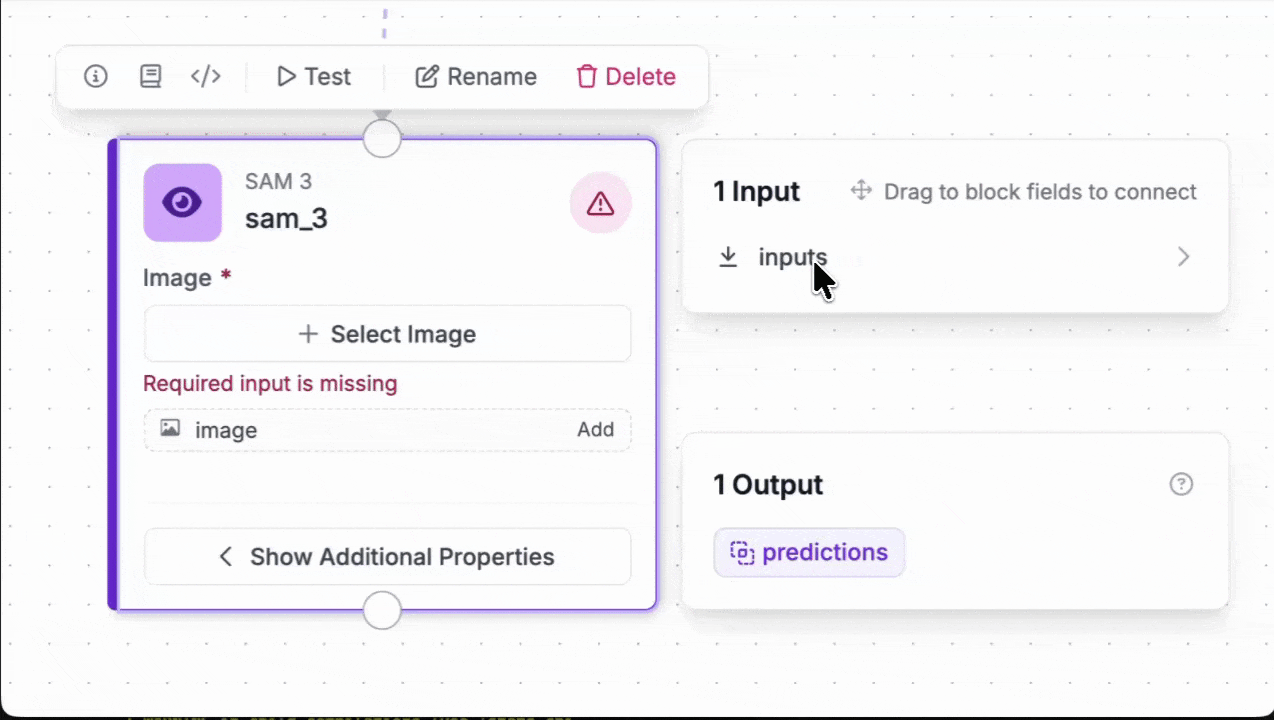The image size is (1274, 720).
Task: Expand the inputs row chevron
Action: coord(1183,258)
